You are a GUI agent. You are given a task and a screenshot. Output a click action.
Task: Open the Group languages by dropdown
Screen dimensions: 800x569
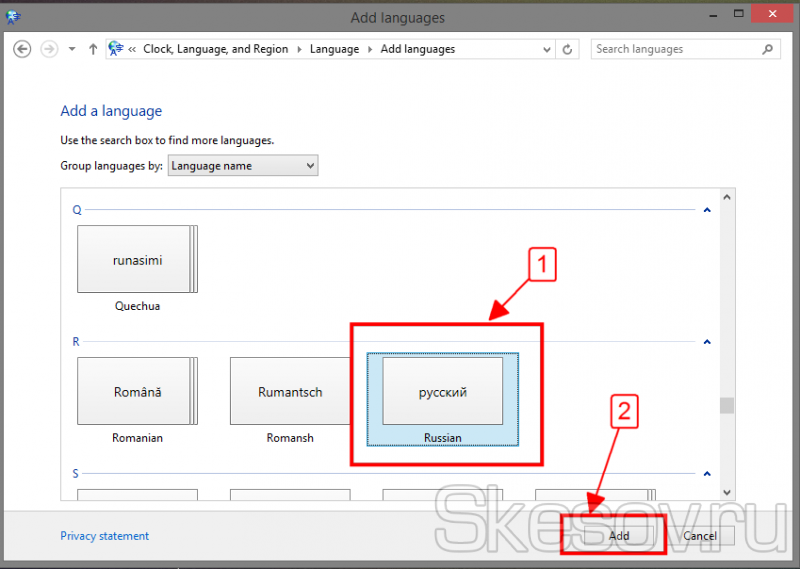point(243,166)
